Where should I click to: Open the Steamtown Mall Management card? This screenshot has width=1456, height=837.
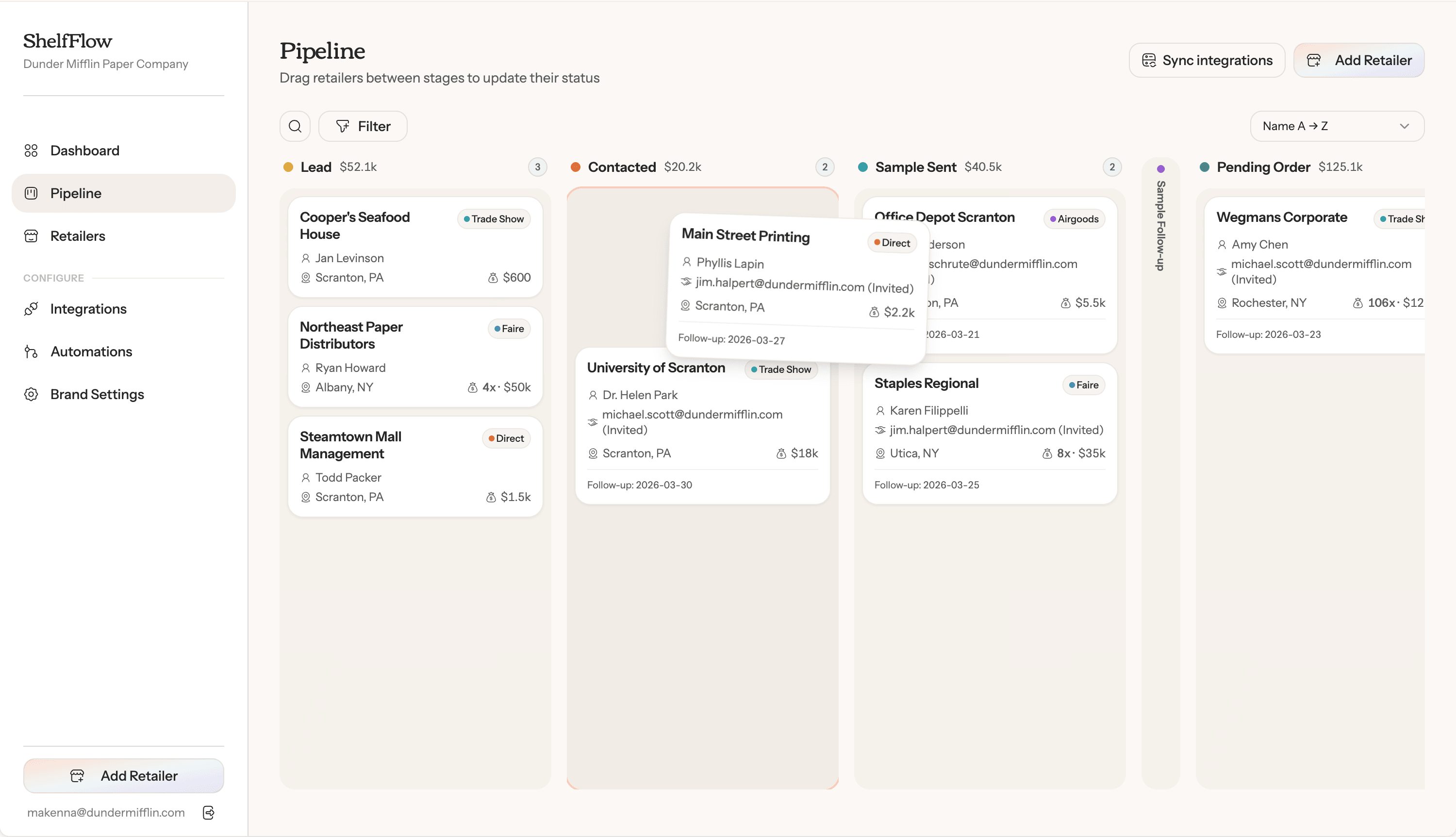coord(415,467)
